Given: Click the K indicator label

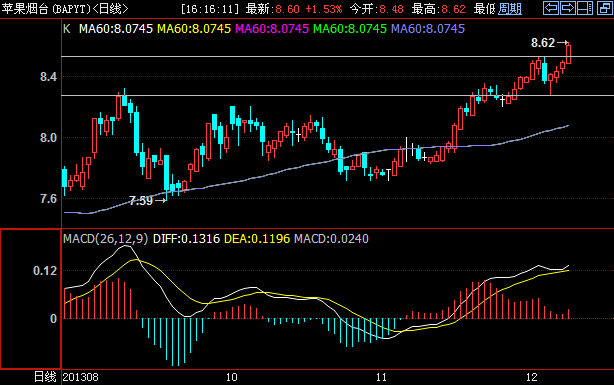Looking at the screenshot, I should click(x=67, y=29).
